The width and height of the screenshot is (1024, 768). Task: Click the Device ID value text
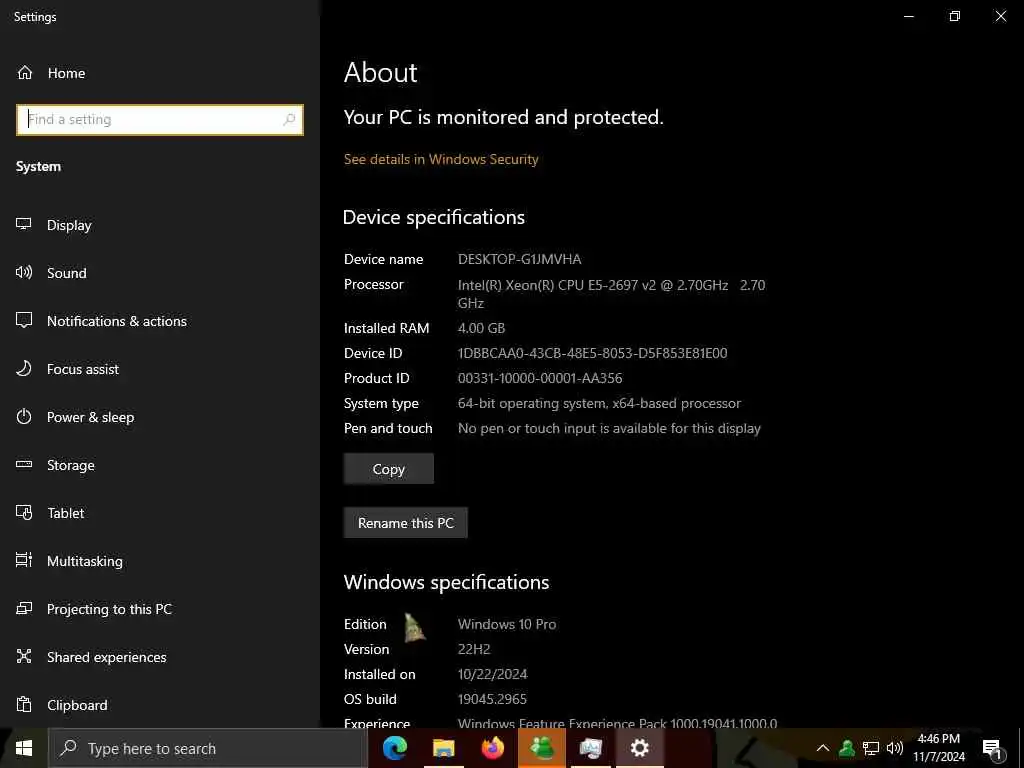tap(592, 353)
